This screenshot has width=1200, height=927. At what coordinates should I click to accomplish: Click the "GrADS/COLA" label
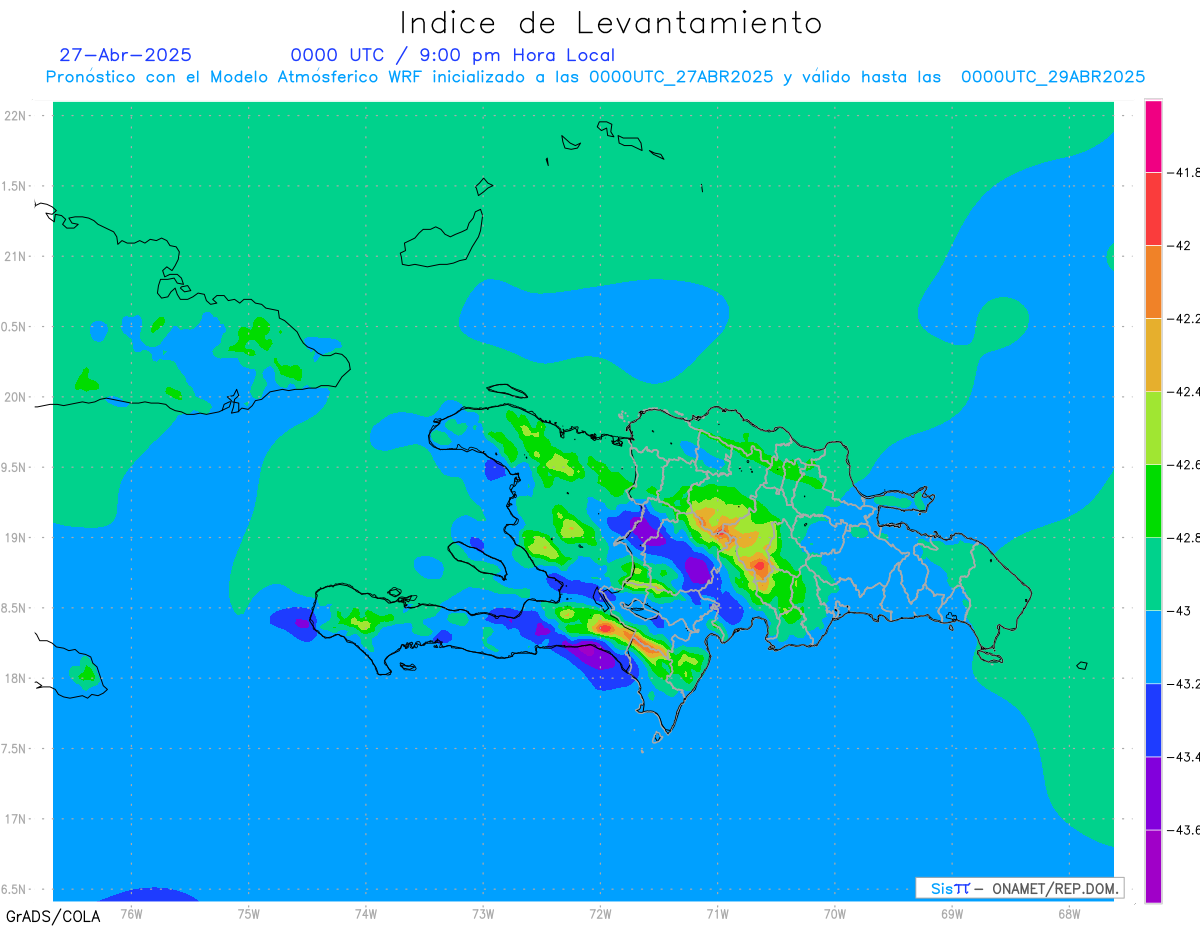(x=53, y=916)
